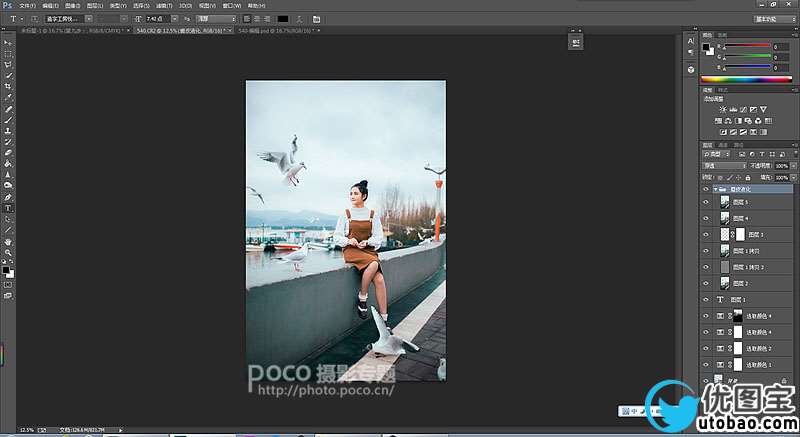
Task: Hide layer 图层 1 拷贝
Action: pos(706,251)
